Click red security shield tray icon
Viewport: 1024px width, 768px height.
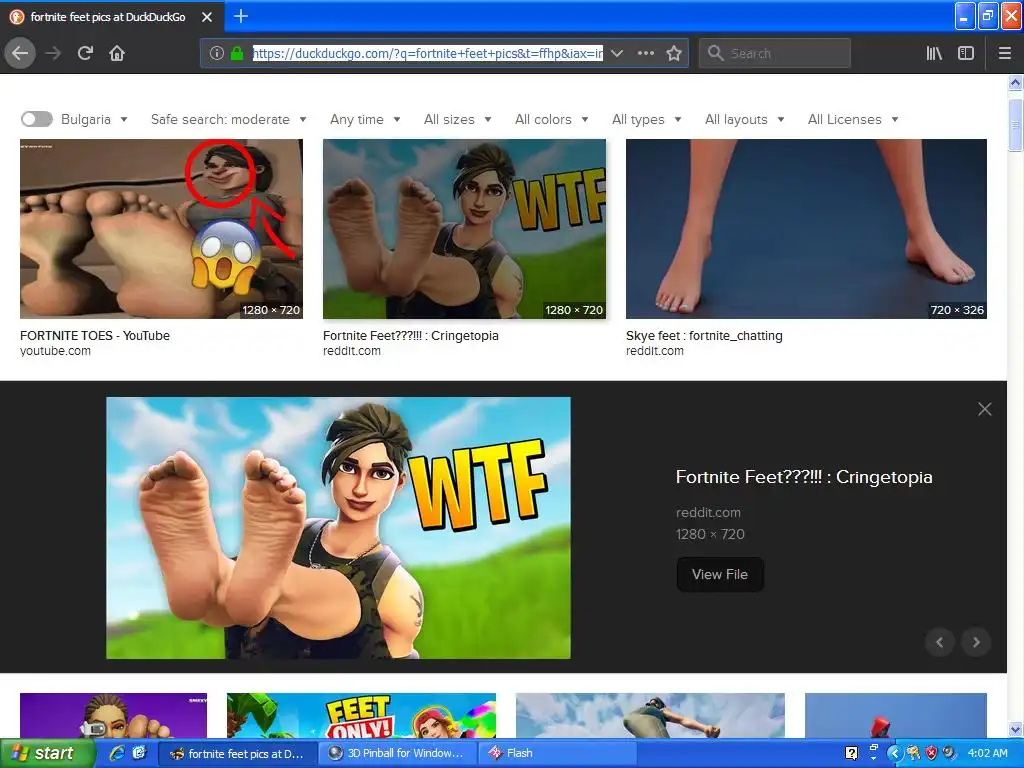click(931, 753)
